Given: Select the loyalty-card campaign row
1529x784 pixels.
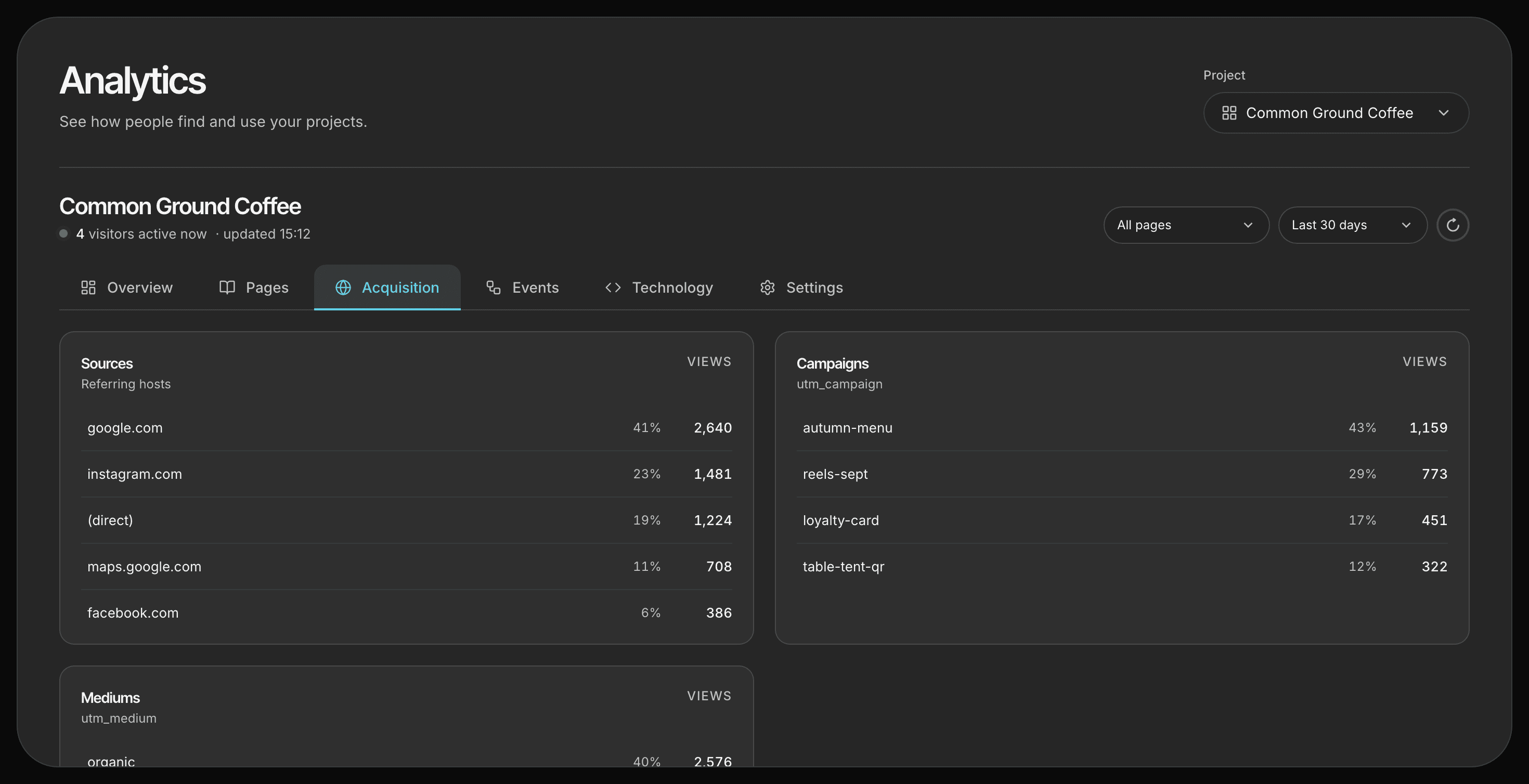Looking at the screenshot, I should pyautogui.click(x=1122, y=520).
